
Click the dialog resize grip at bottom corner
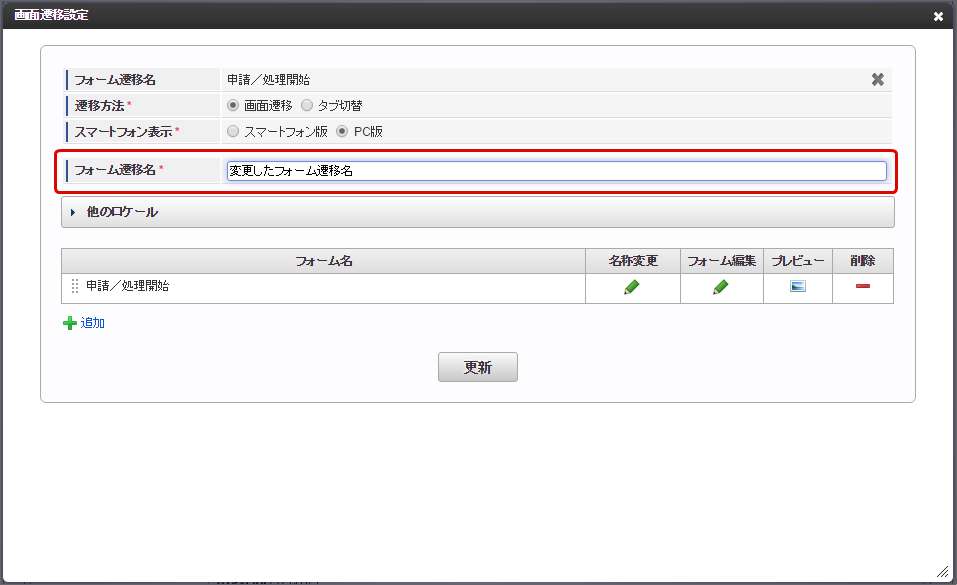tap(943, 572)
